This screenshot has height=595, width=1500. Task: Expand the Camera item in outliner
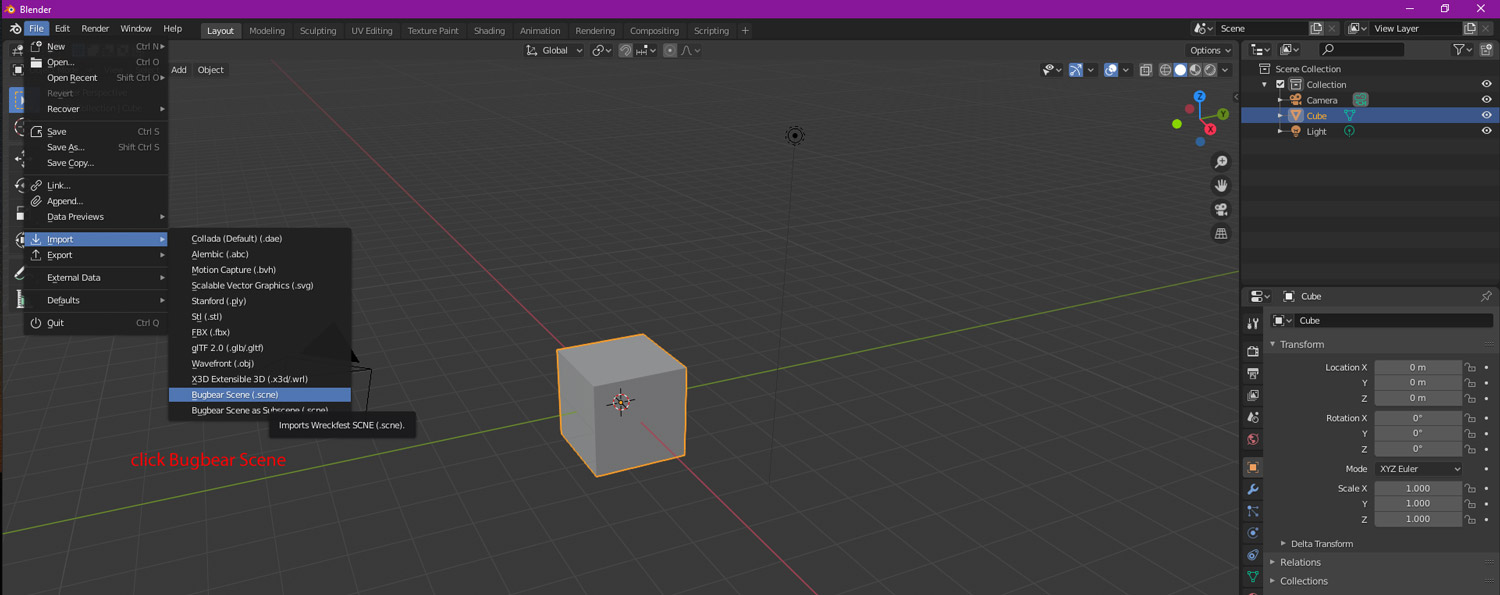click(1281, 100)
